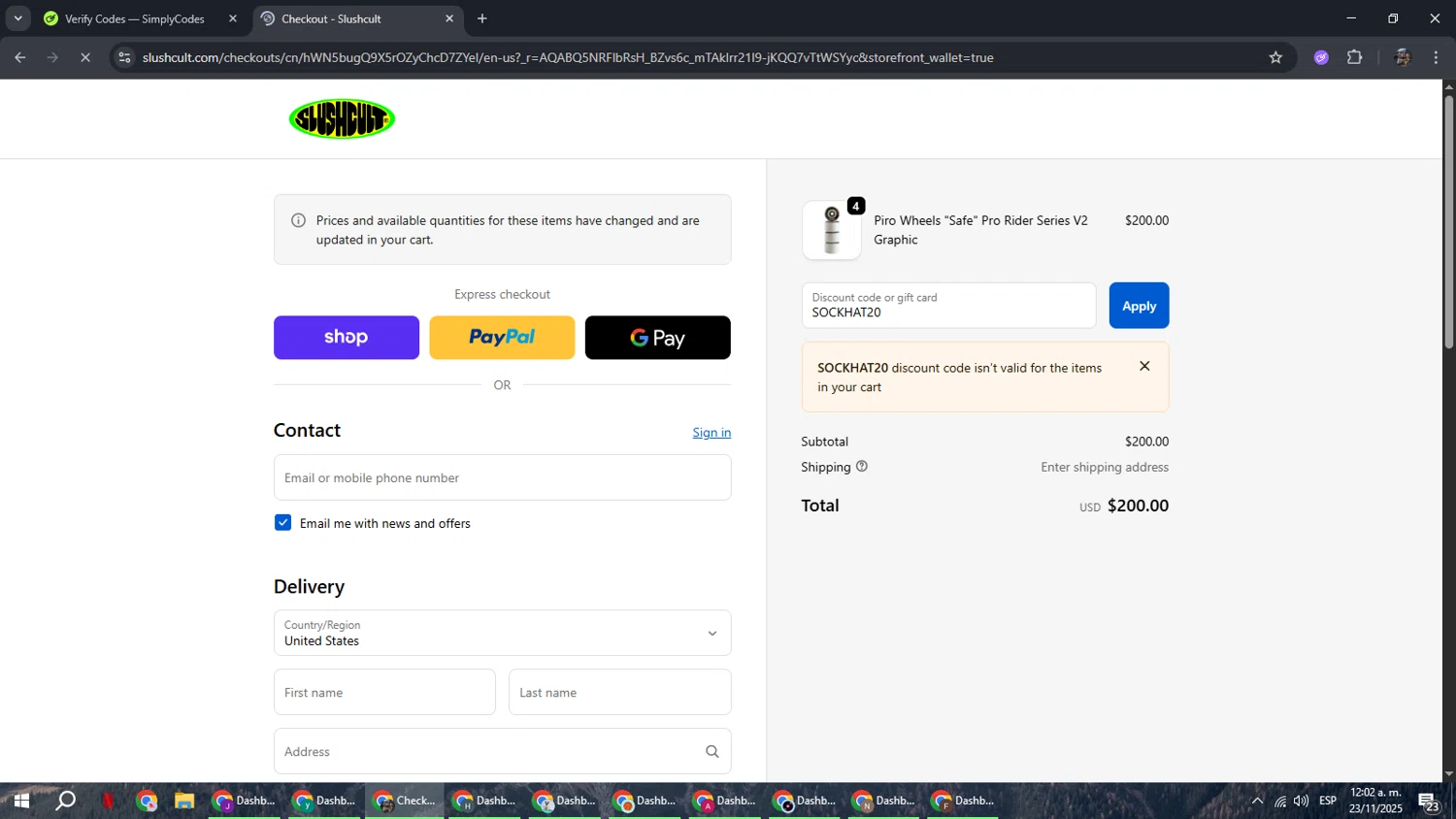Go back to the previous page

tap(20, 57)
